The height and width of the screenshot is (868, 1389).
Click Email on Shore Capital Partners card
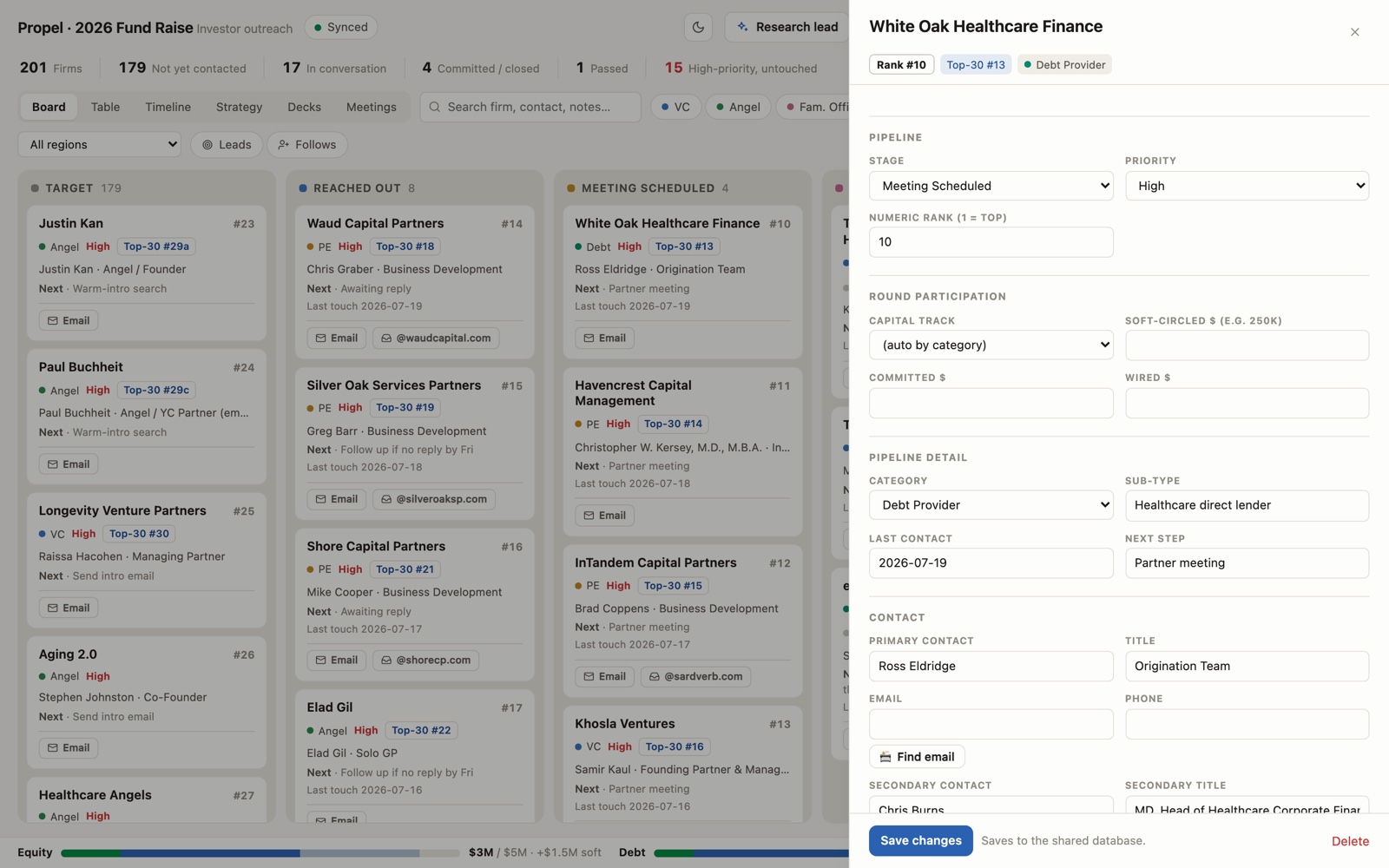coord(337,660)
